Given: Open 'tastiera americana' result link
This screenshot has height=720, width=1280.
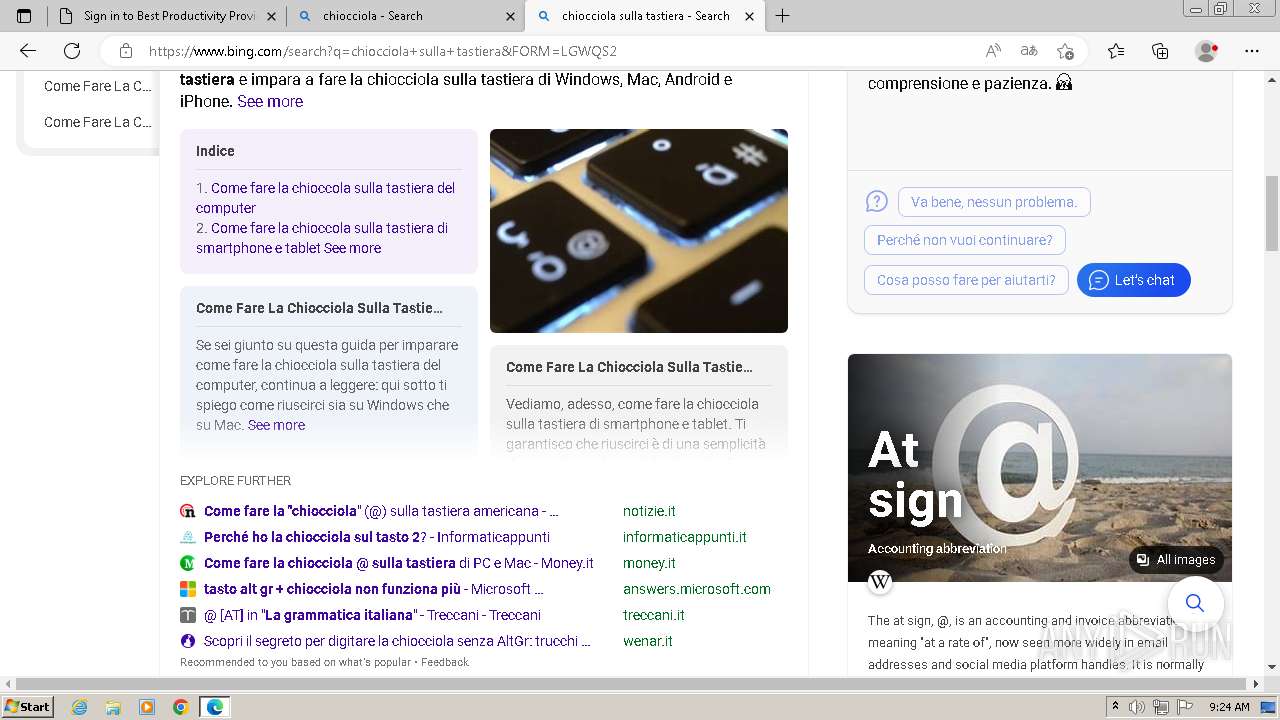Looking at the screenshot, I should click(x=381, y=511).
